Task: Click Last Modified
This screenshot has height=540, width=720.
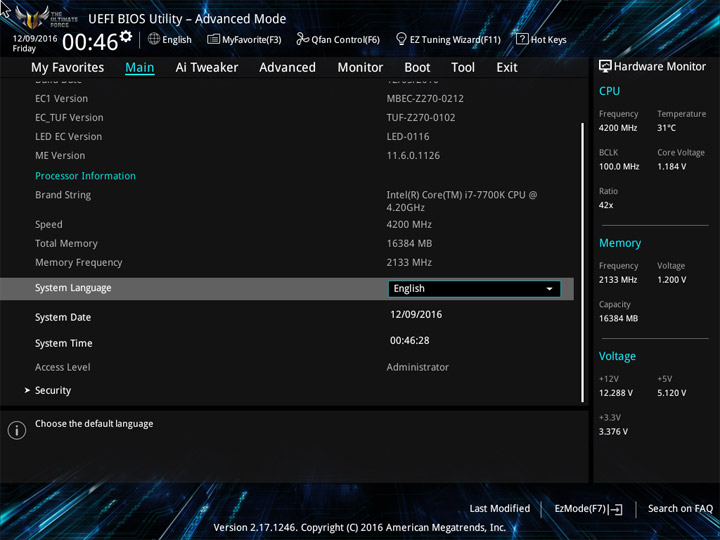Action: [500, 508]
